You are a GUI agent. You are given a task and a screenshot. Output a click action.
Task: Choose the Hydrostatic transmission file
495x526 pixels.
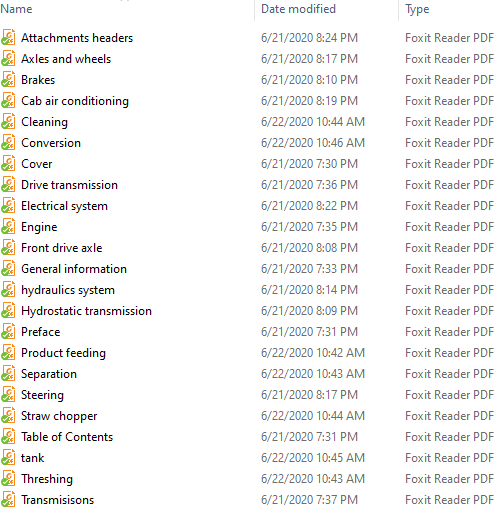click(x=87, y=311)
